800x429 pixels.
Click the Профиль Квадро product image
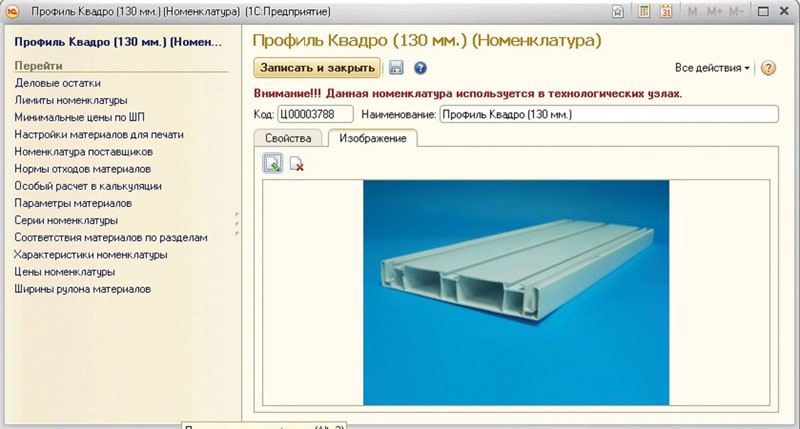(516, 292)
